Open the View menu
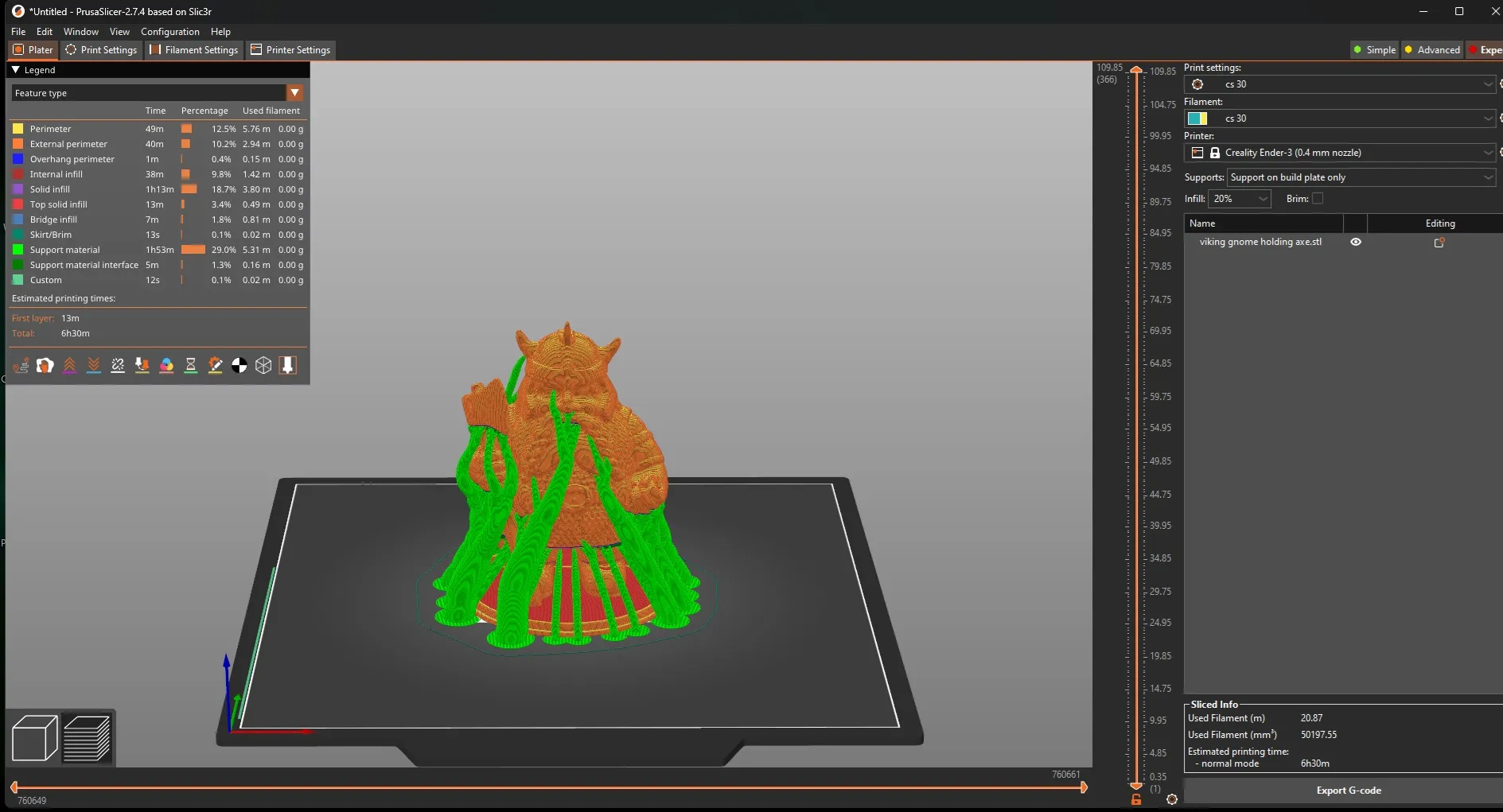Viewport: 1503px width, 812px height. tap(119, 32)
